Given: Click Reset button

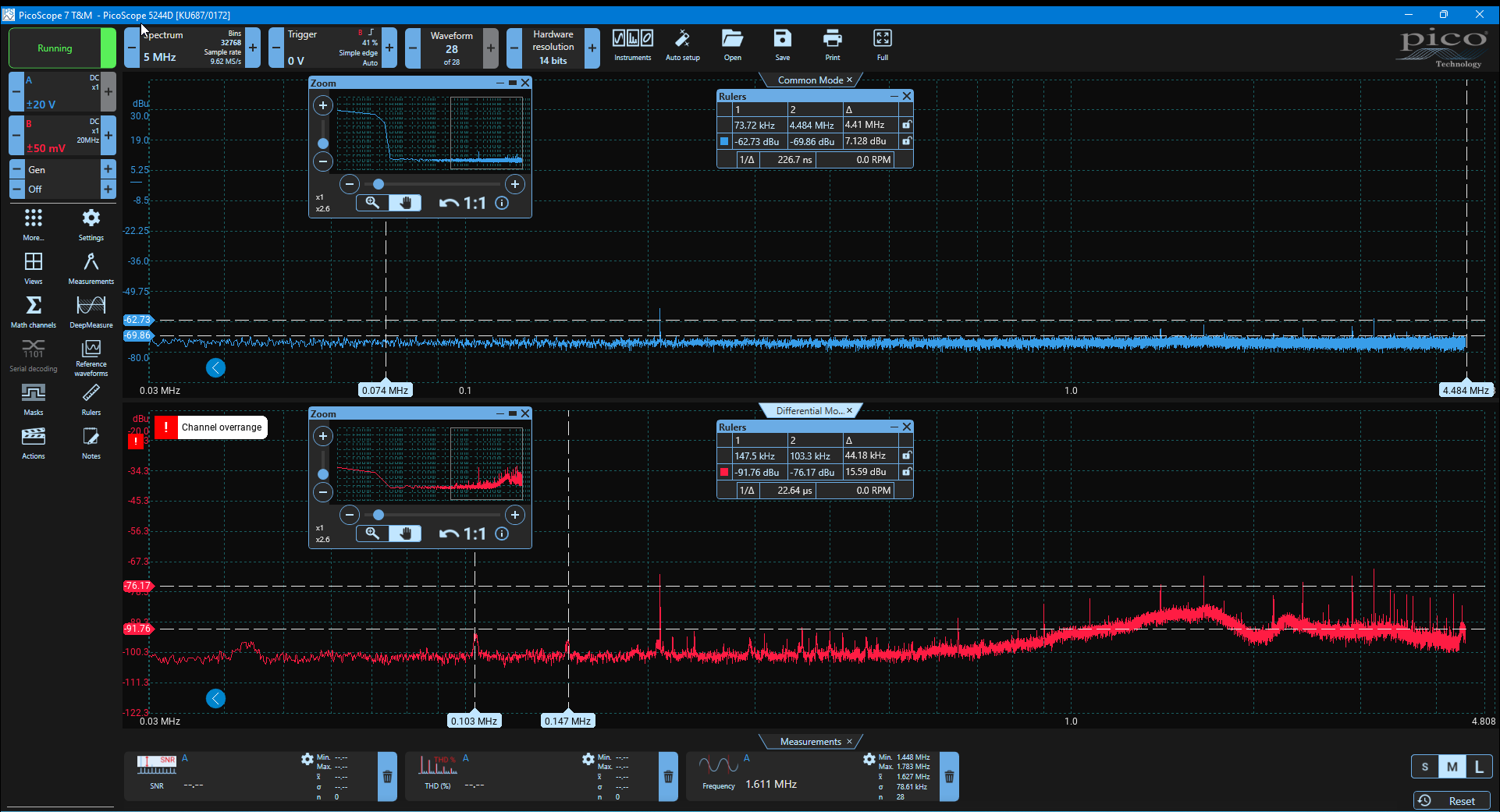Looking at the screenshot, I should 1452,800.
